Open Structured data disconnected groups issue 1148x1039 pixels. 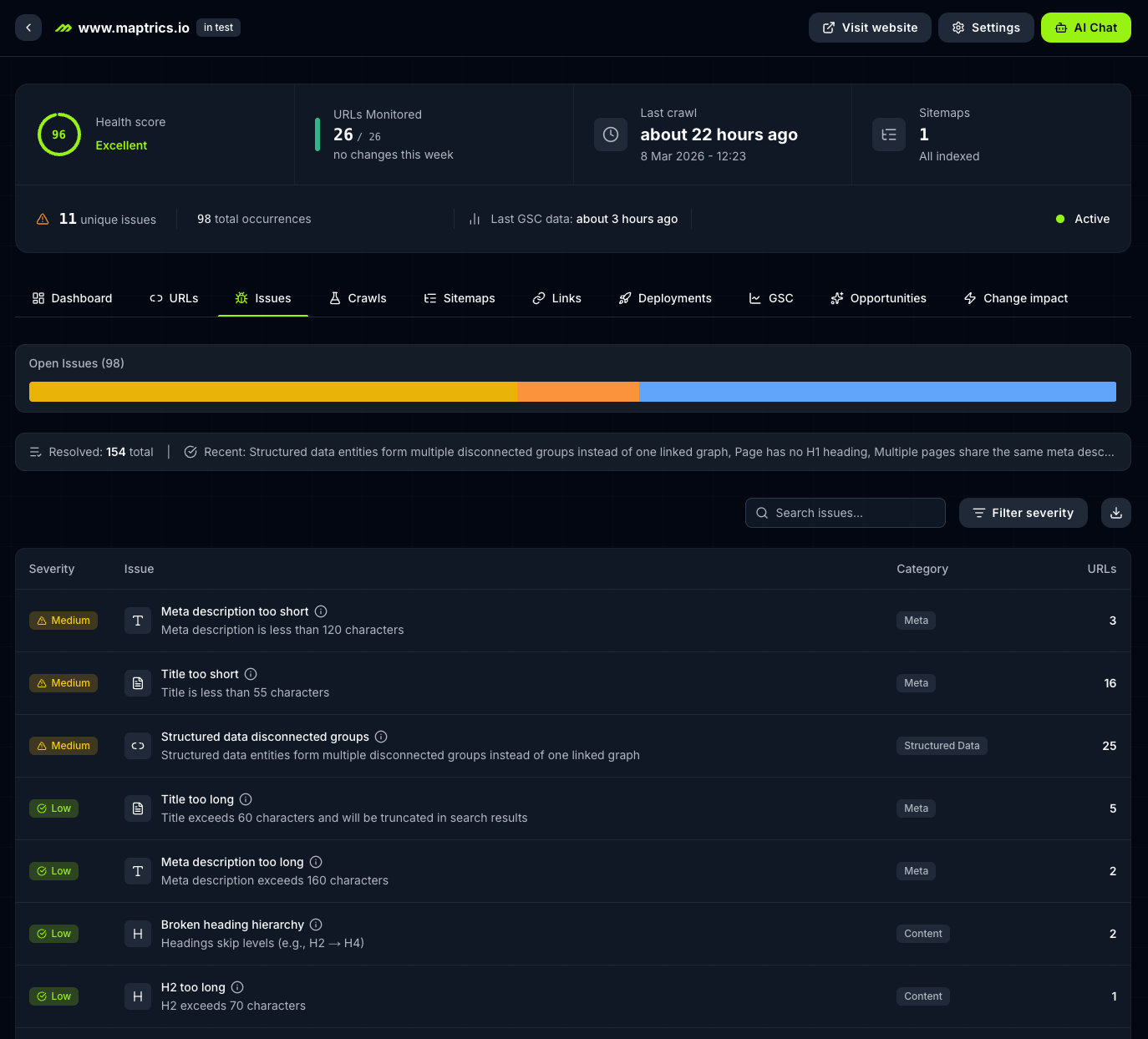[573, 746]
